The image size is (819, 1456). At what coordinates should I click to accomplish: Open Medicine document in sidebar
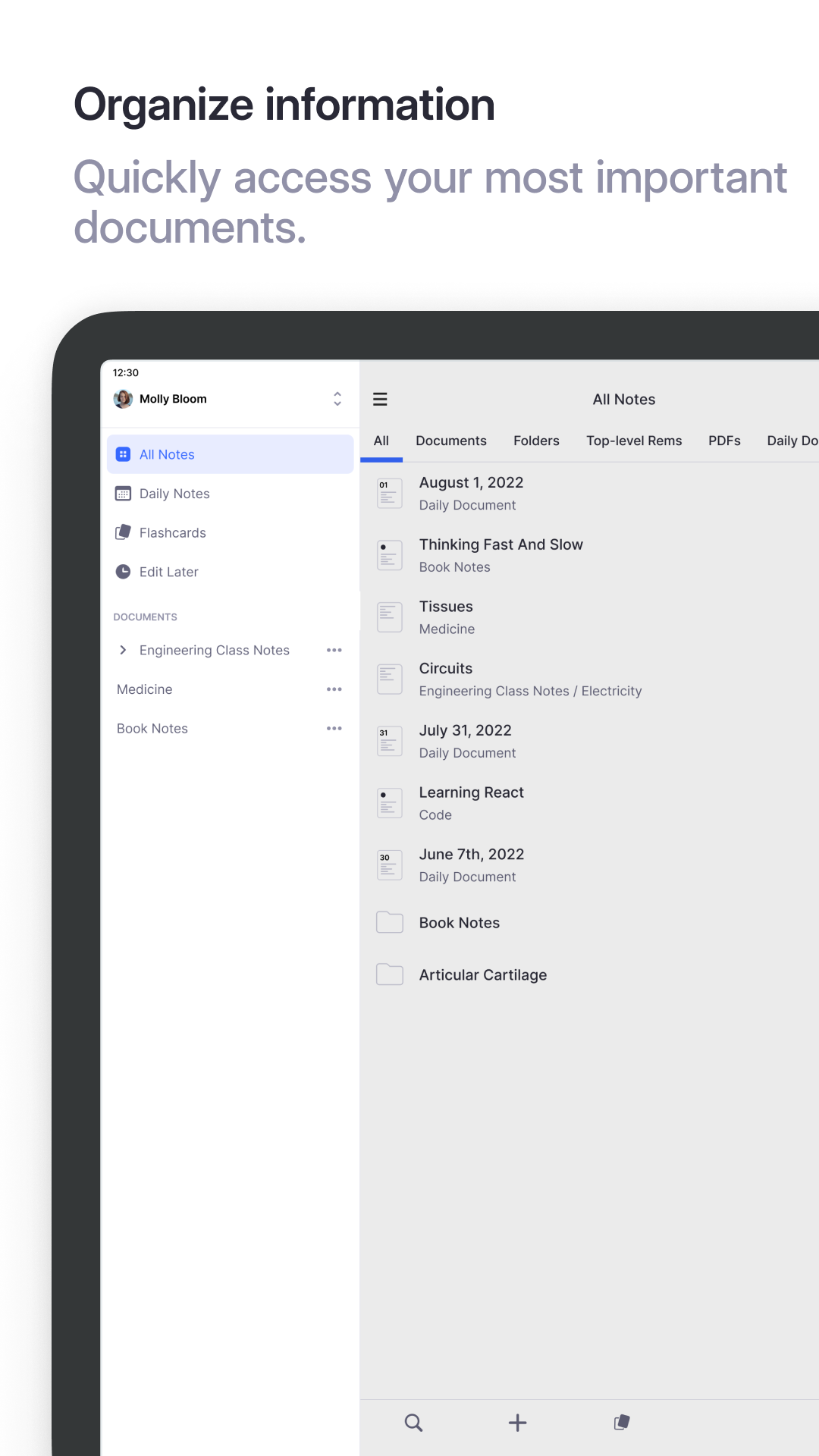pyautogui.click(x=145, y=689)
